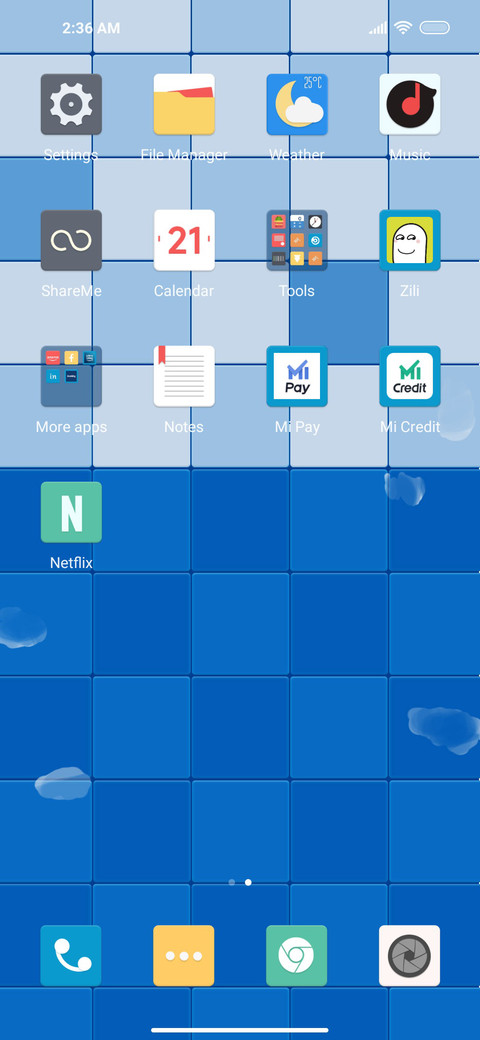Open the Weather app
This screenshot has width=480, height=1040.
click(297, 104)
